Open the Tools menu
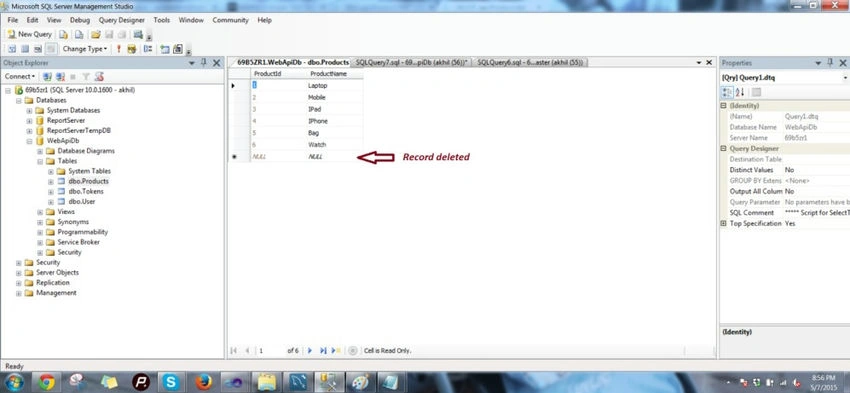850x393 pixels. [x=162, y=20]
